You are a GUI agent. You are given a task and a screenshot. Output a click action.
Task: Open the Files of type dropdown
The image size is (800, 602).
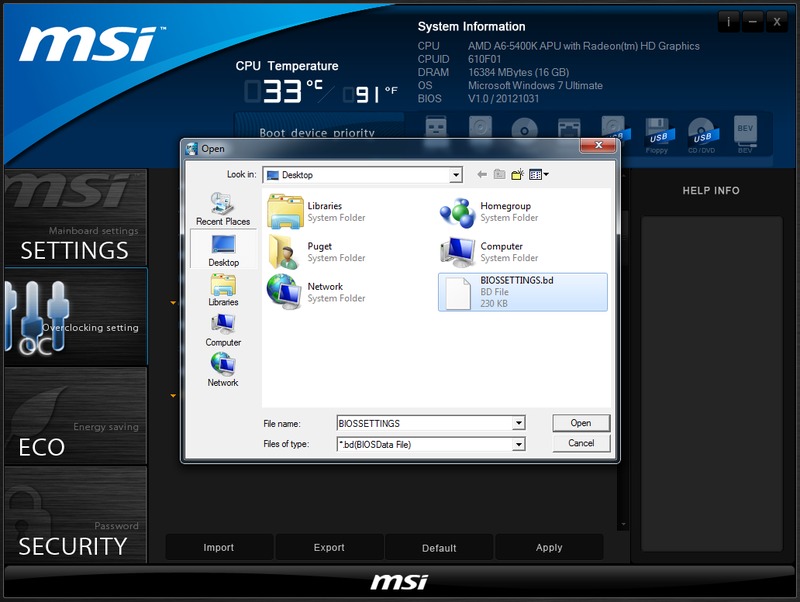[518, 444]
